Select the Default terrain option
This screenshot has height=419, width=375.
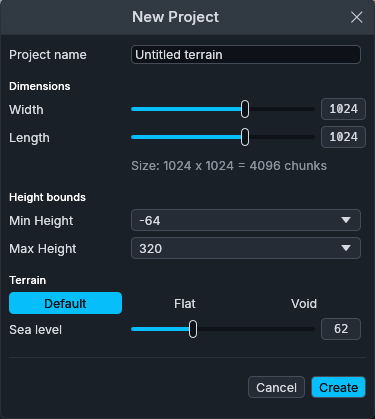coord(65,303)
